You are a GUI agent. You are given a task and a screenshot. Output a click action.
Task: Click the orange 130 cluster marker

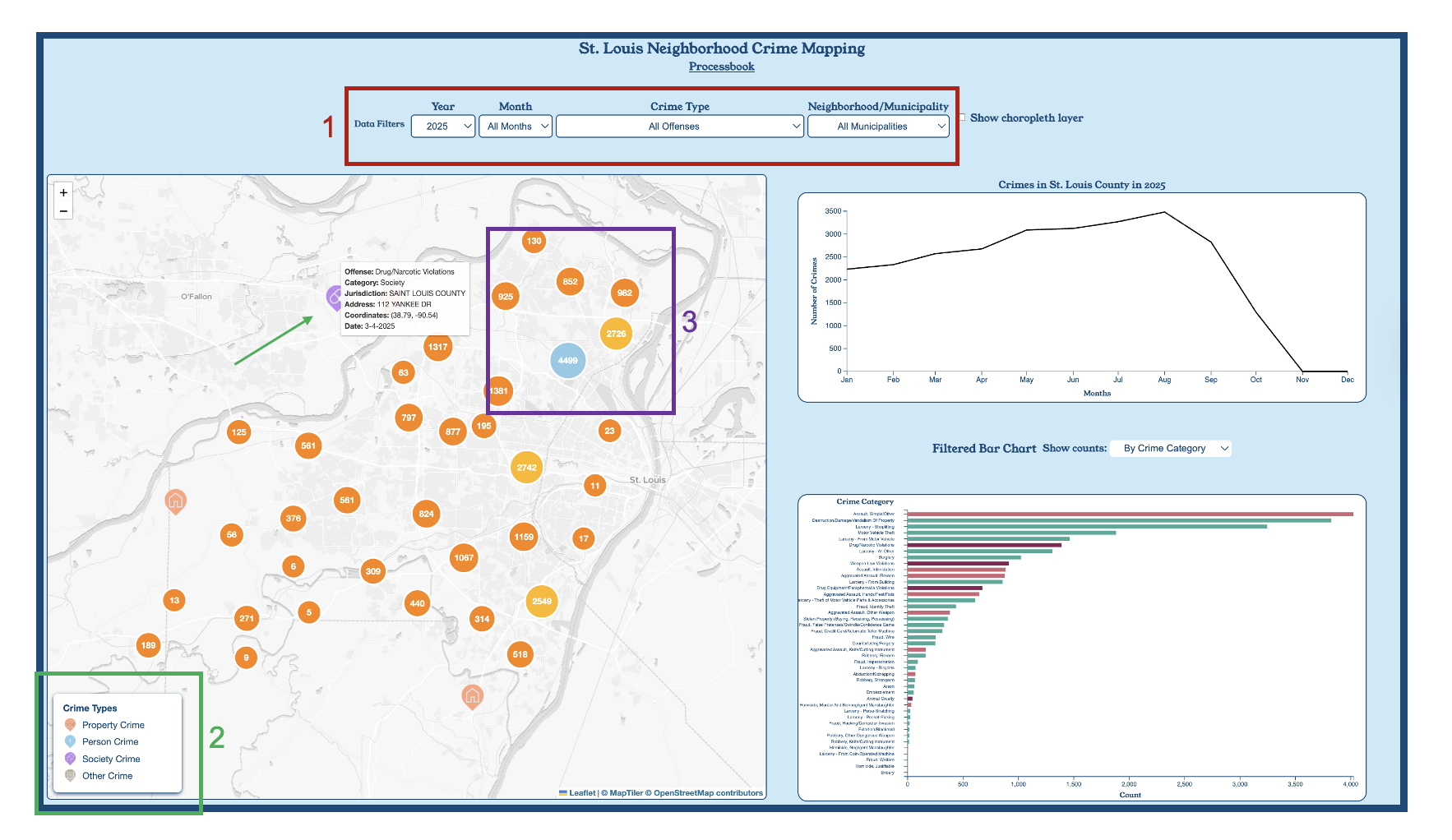coord(534,241)
